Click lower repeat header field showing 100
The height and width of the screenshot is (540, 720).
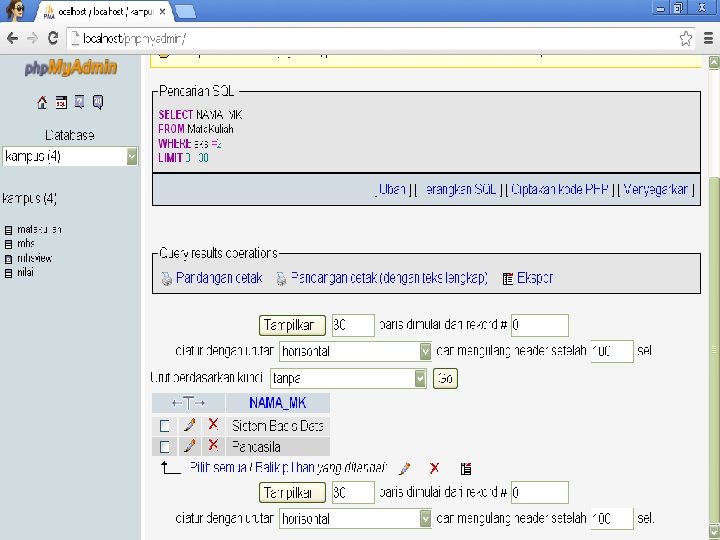click(612, 519)
